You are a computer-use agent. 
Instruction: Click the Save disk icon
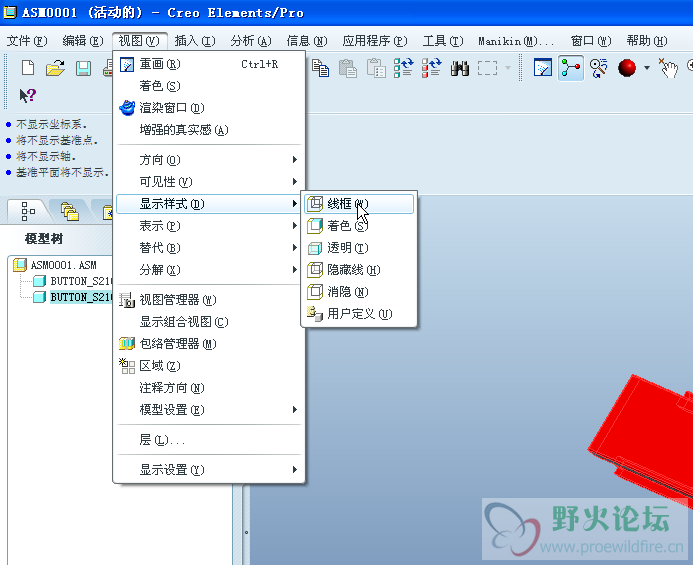coord(83,68)
